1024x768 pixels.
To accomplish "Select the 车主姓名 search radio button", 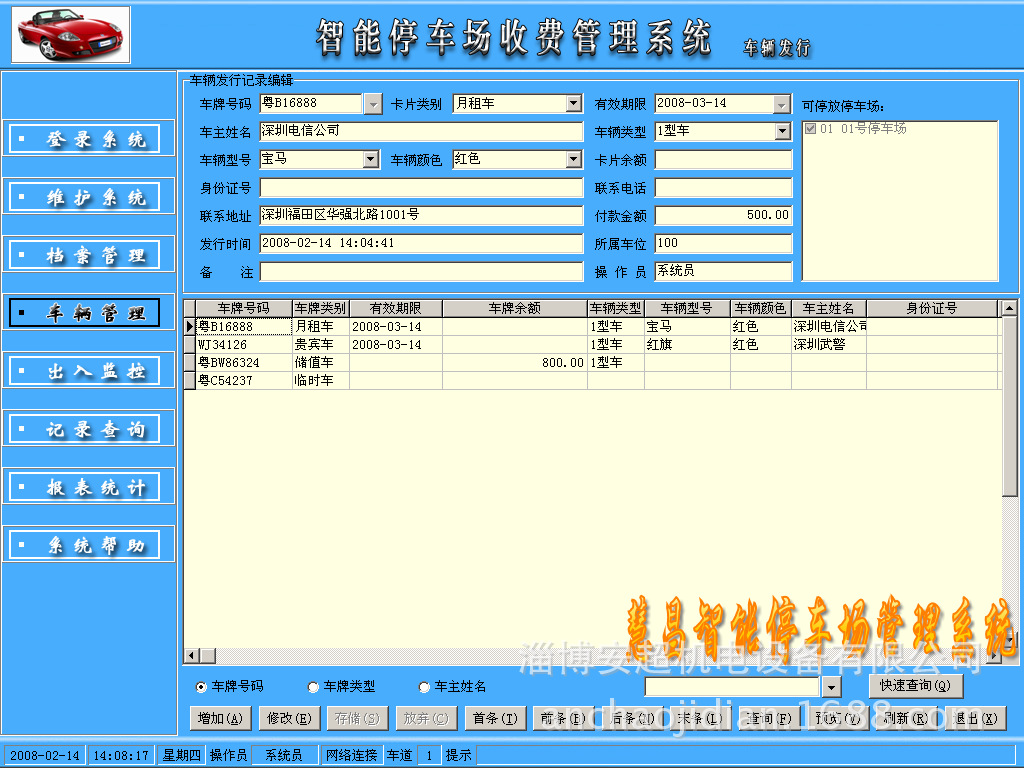I will [423, 686].
